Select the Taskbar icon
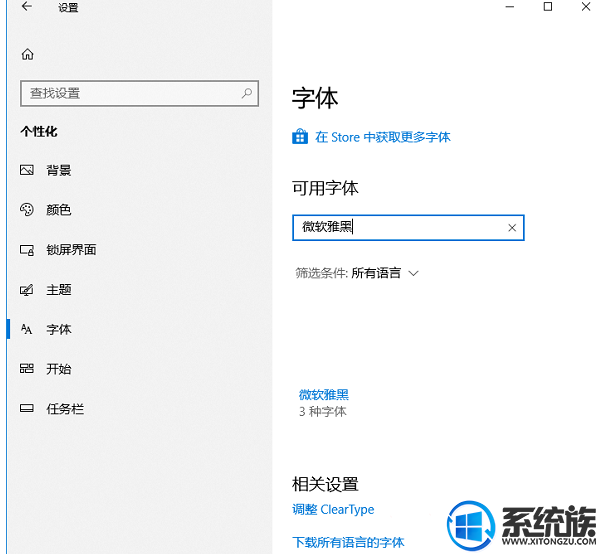Screen dimensions: 596x554 pyautogui.click(x=27, y=408)
